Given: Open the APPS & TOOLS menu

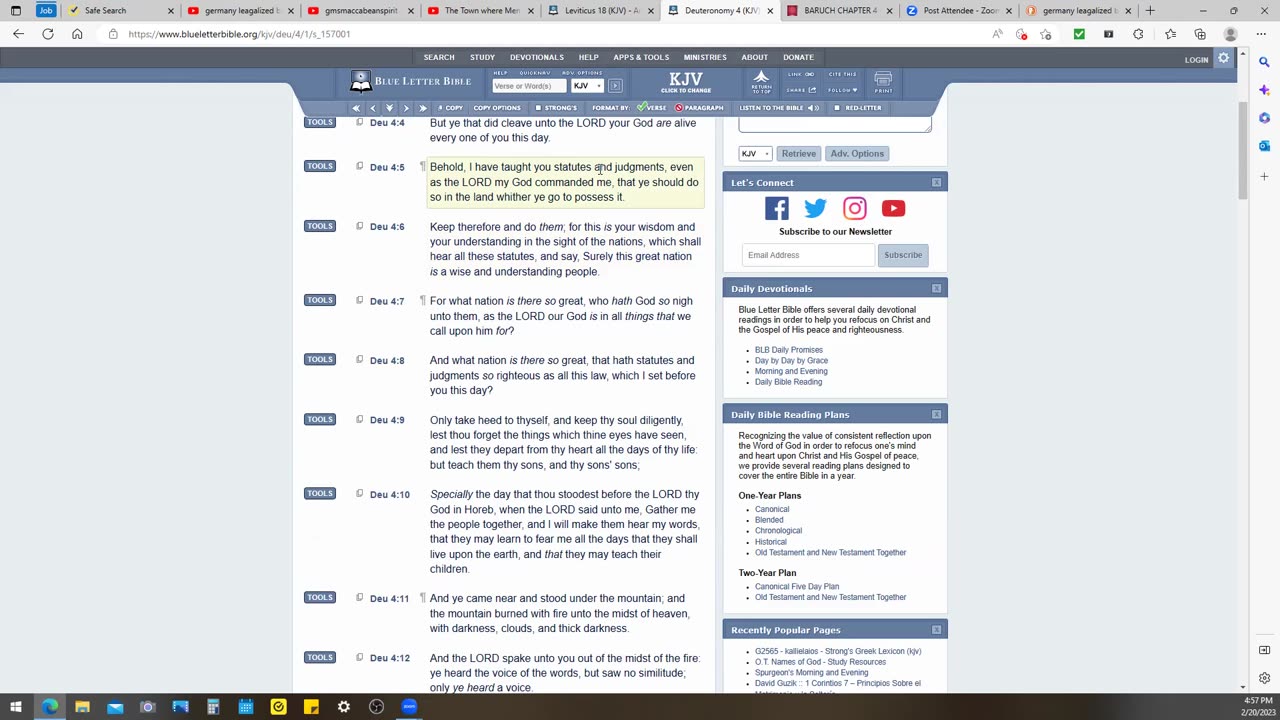Looking at the screenshot, I should (x=641, y=57).
